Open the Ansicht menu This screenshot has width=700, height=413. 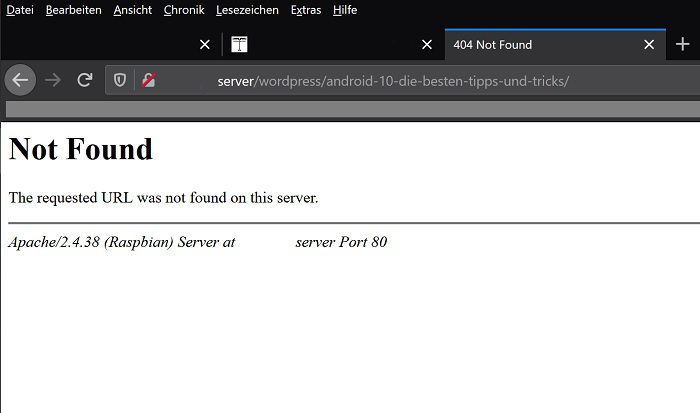pos(132,10)
